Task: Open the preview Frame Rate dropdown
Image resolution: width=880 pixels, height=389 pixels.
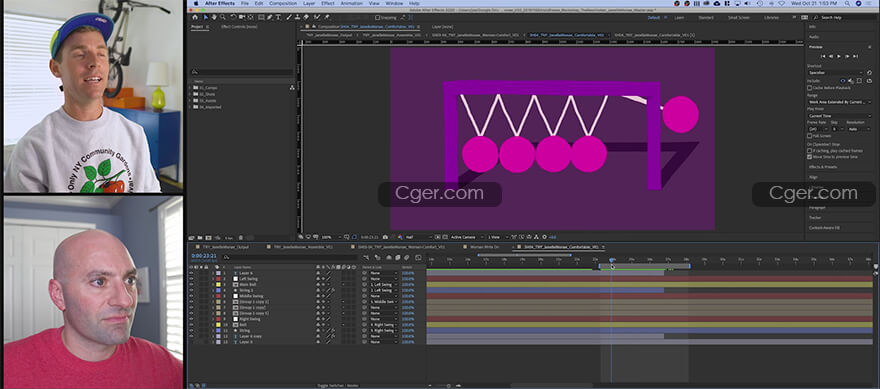Action: click(818, 129)
